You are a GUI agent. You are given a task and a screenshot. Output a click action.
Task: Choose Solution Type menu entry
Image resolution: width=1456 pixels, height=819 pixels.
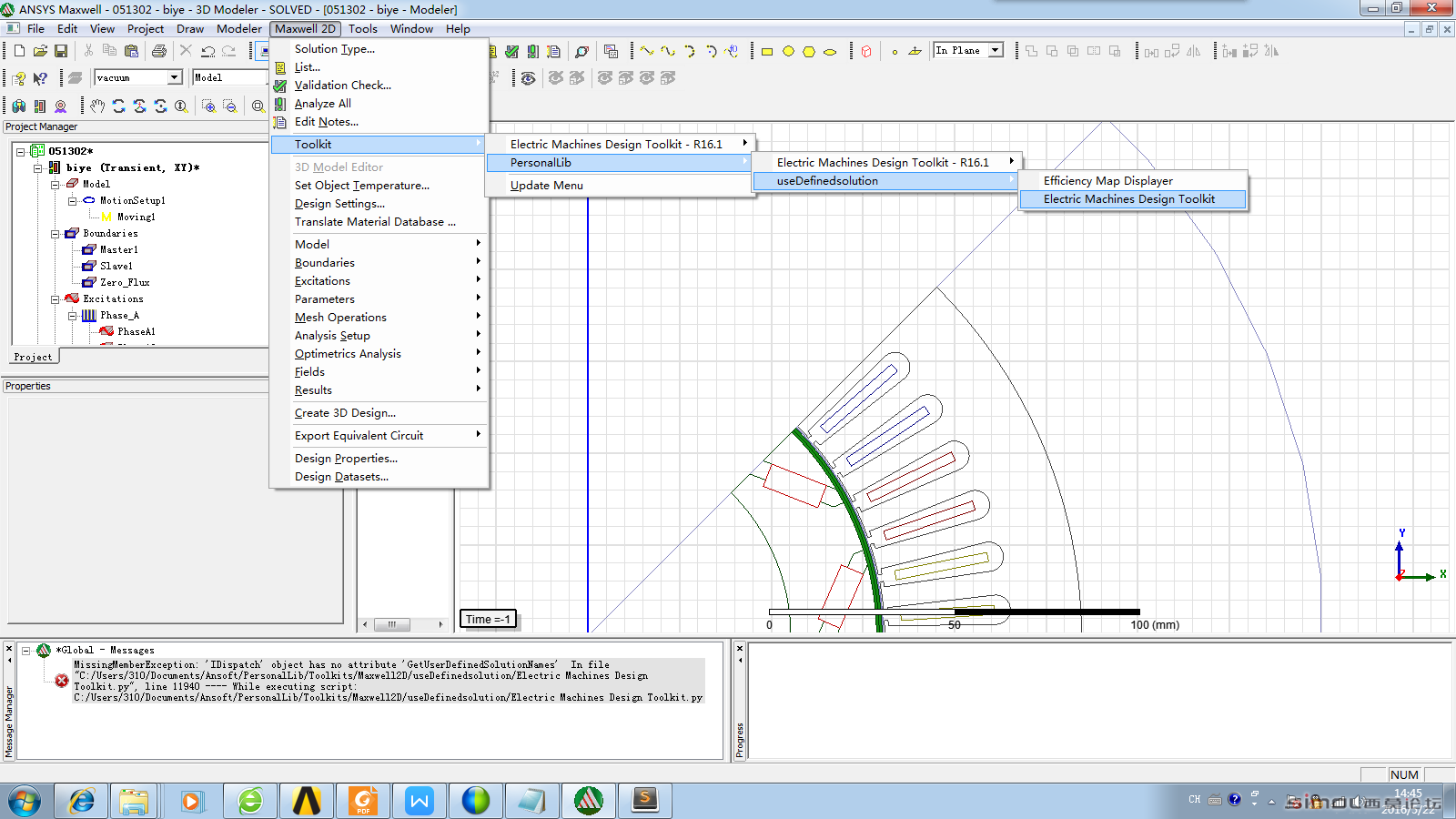tap(379, 49)
